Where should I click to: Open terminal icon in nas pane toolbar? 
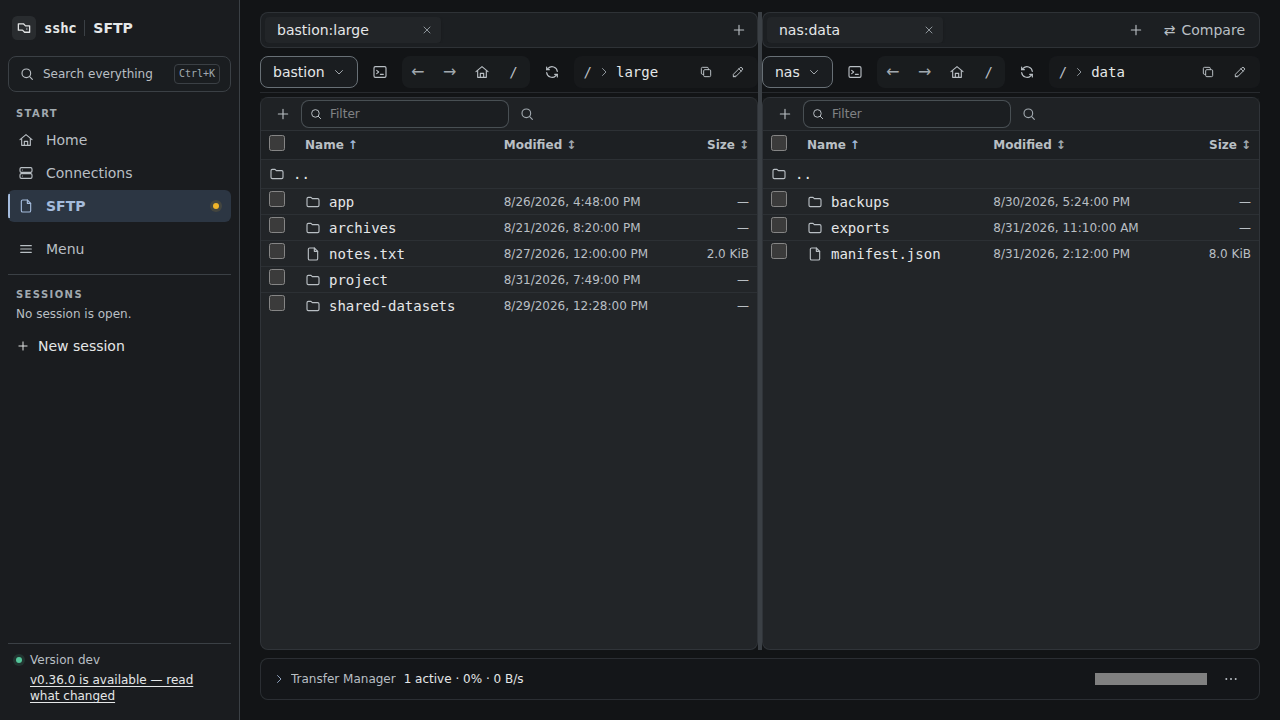click(x=855, y=72)
